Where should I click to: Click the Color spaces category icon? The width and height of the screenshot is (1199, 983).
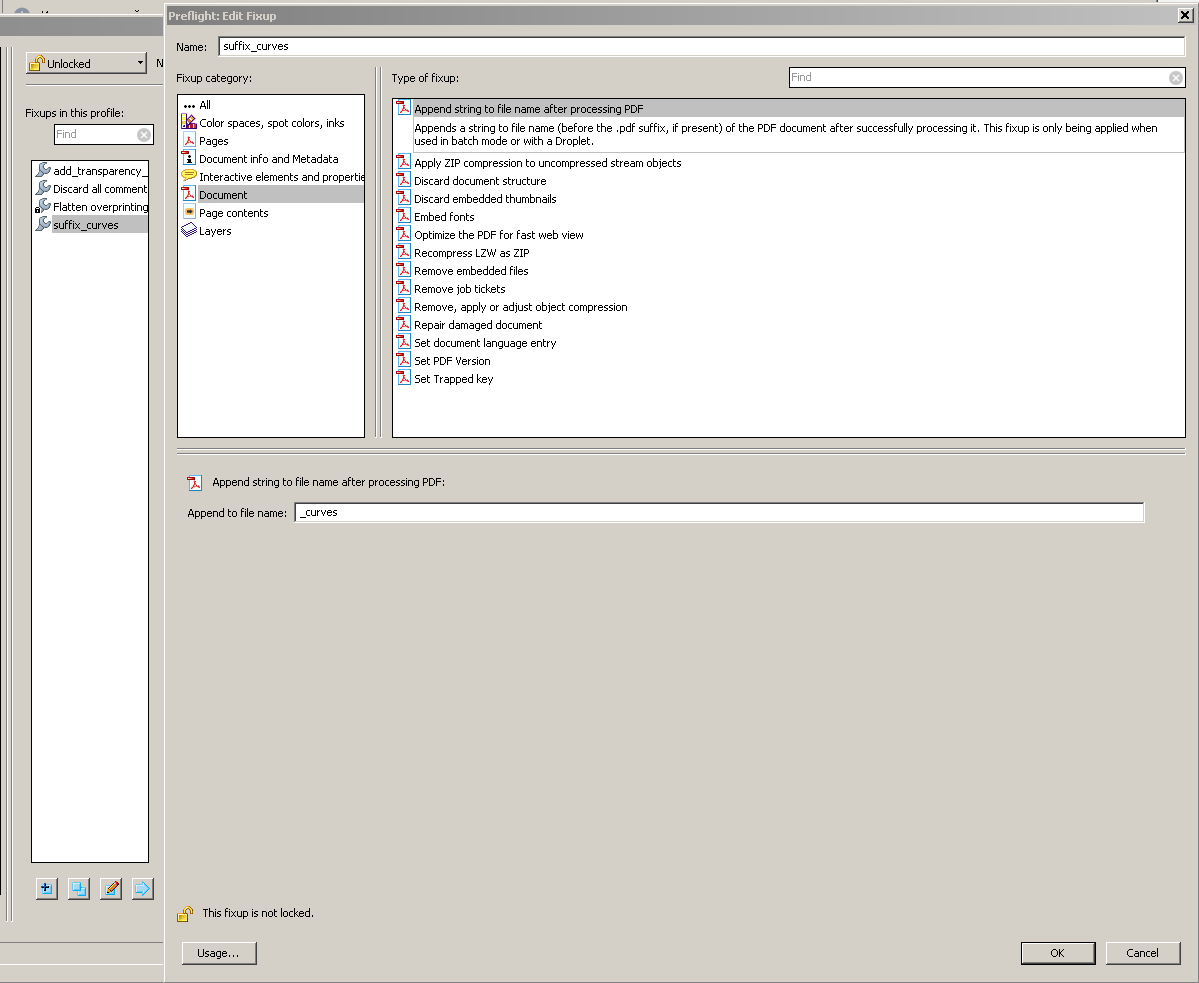tap(189, 122)
